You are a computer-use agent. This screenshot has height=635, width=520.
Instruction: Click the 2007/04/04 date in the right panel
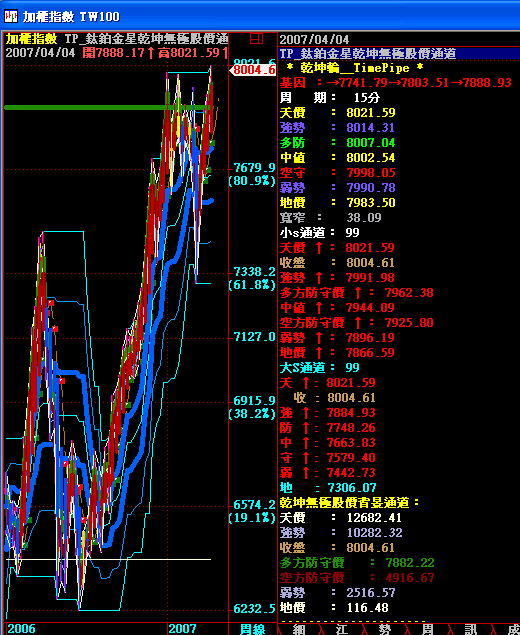[x=314, y=40]
